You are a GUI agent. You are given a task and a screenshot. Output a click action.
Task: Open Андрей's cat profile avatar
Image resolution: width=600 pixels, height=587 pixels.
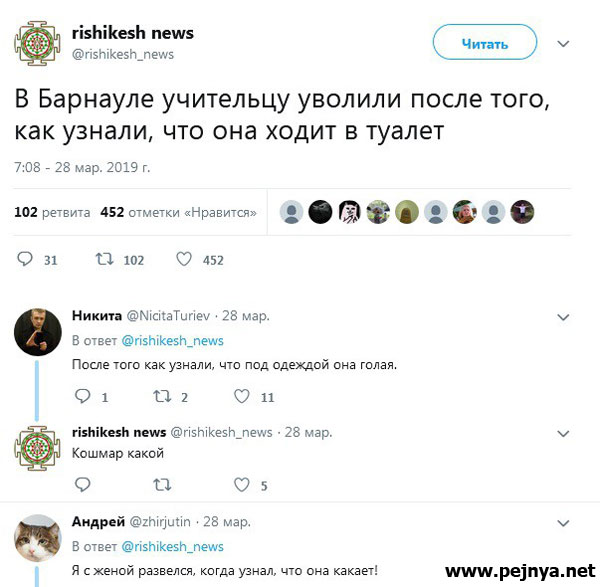(x=38, y=538)
